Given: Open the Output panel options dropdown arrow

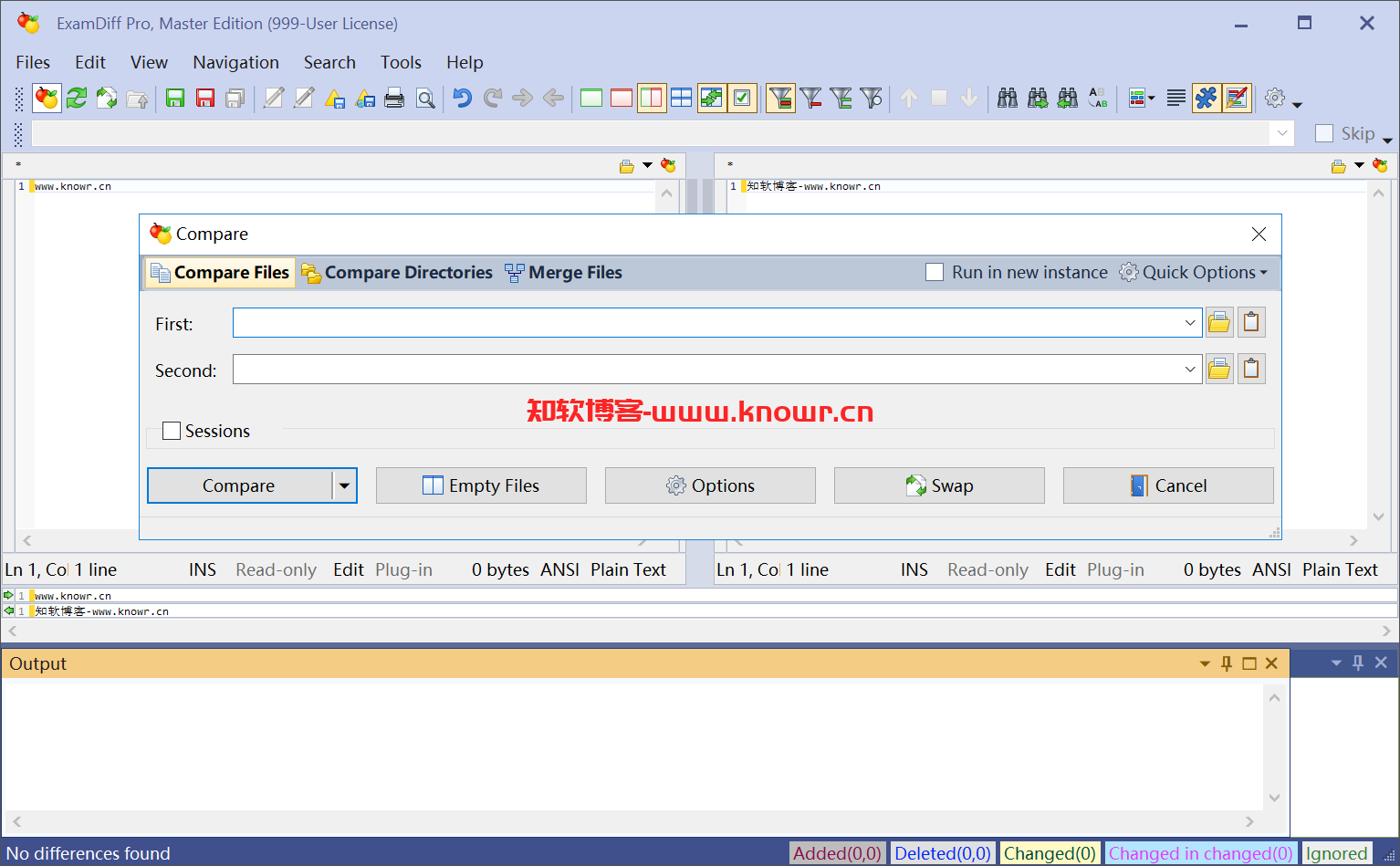Looking at the screenshot, I should (x=1205, y=663).
